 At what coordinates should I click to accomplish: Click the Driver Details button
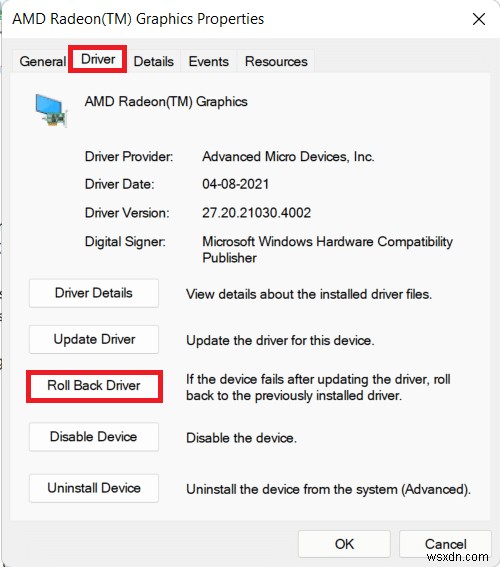[94, 293]
